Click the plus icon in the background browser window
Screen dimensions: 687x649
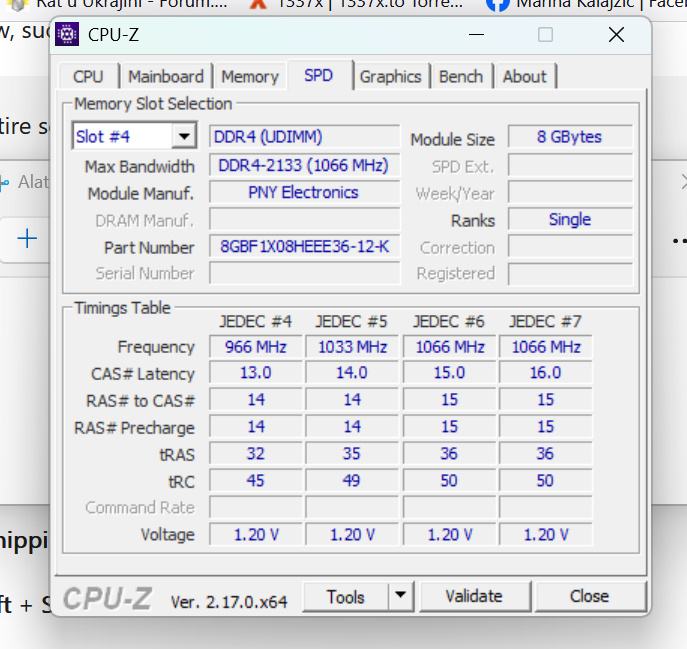[x=27, y=238]
